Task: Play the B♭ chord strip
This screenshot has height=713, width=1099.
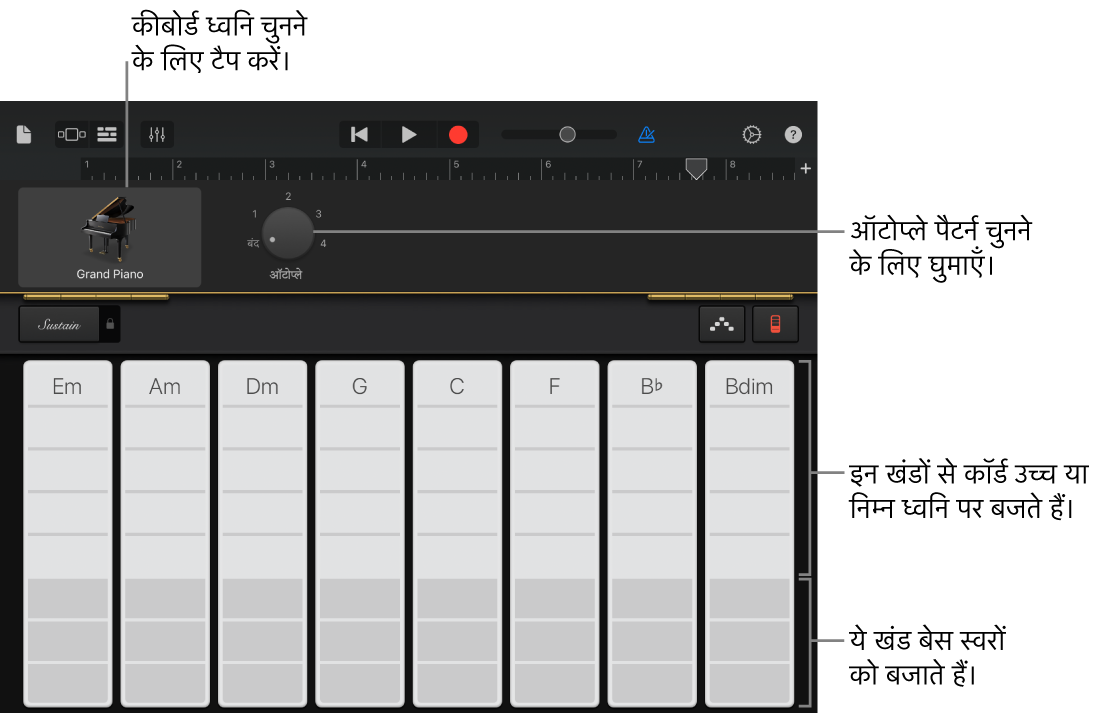Action: coord(652,533)
